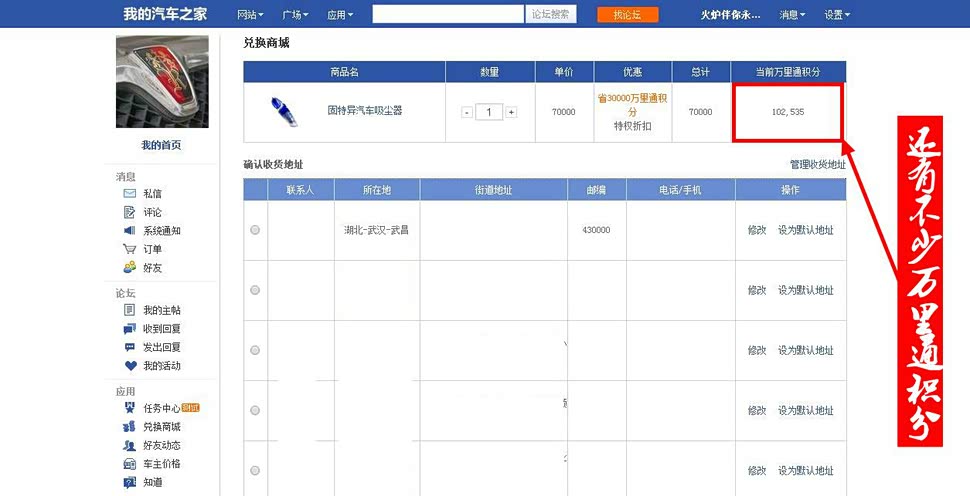Image resolution: width=970 pixels, height=496 pixels.
Task: Set 湖北-武汉-武昌 address as default via 设为默认地址
Action: pos(805,230)
